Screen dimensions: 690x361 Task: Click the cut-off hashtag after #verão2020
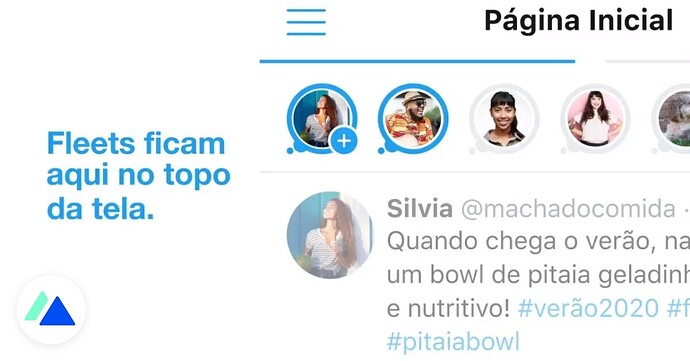pyautogui.click(x=678, y=308)
